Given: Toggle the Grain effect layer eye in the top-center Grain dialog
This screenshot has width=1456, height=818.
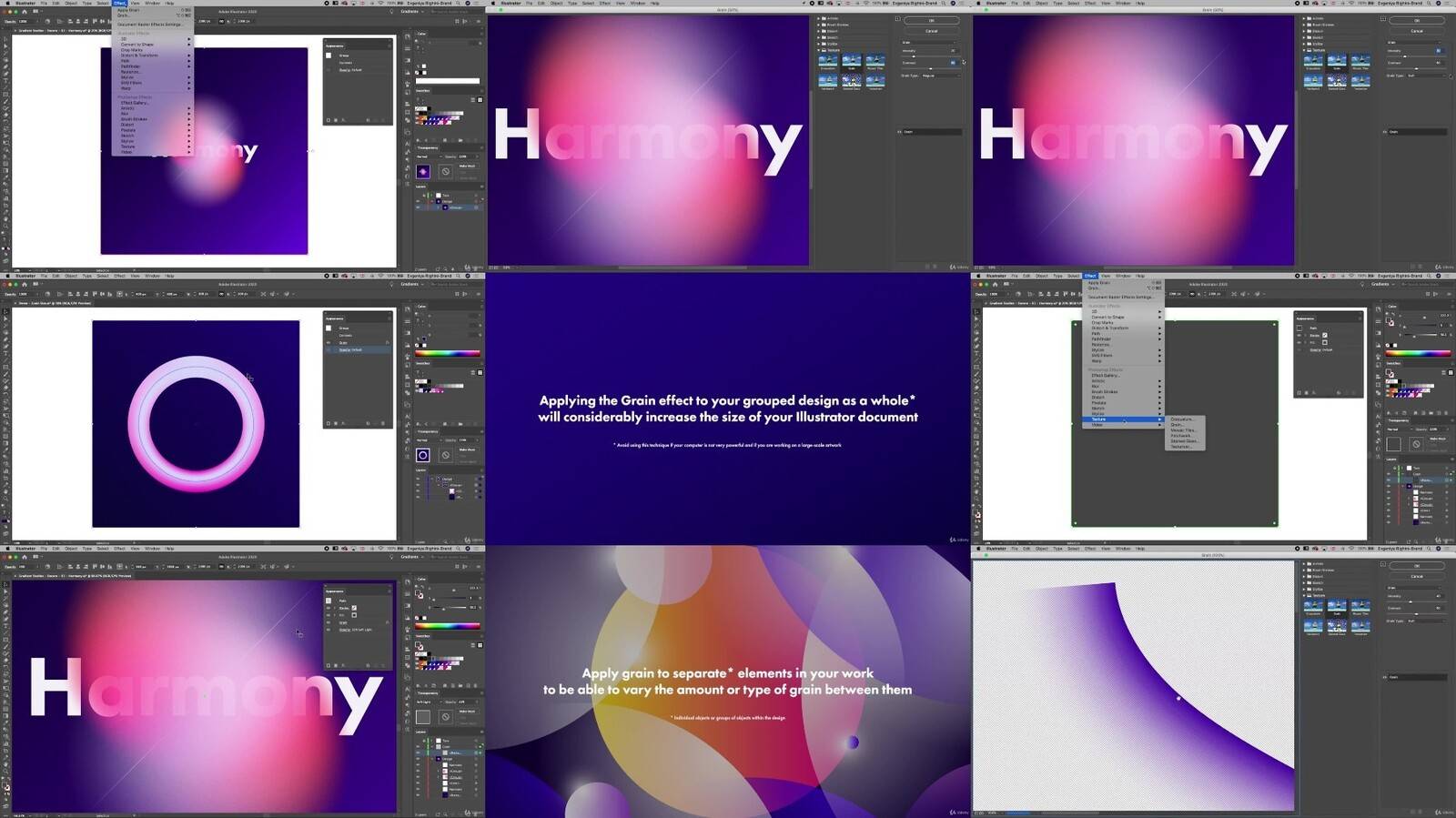Looking at the screenshot, I should pyautogui.click(x=899, y=132).
